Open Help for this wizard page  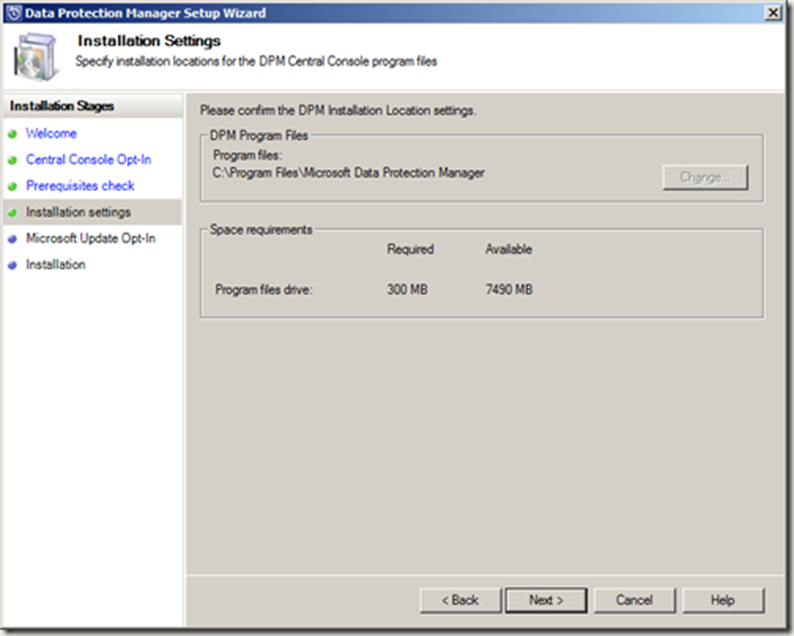pos(723,600)
